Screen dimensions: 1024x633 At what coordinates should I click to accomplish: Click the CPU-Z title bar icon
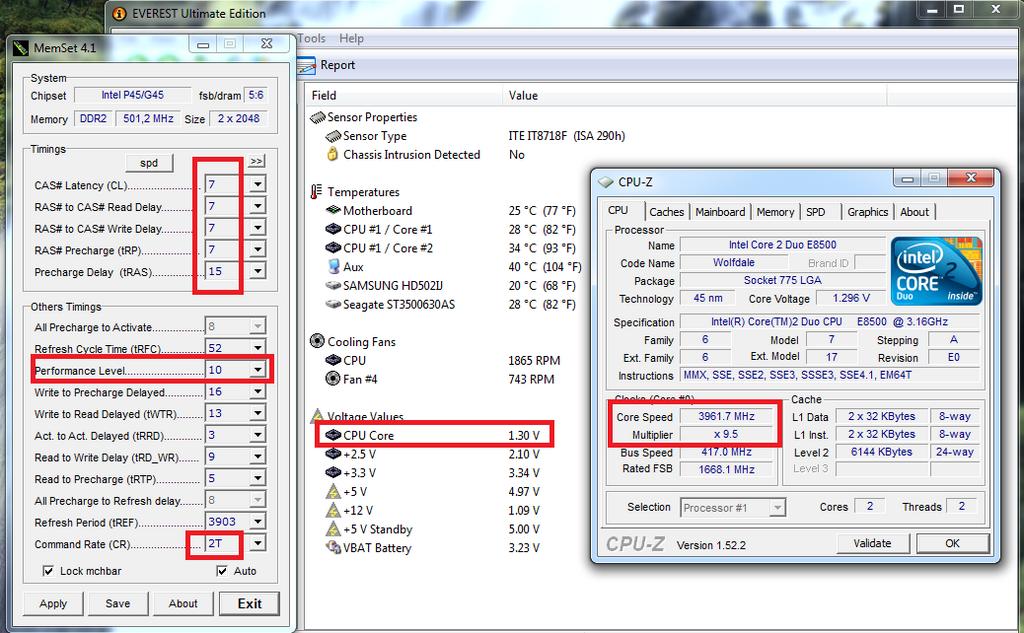[x=605, y=182]
